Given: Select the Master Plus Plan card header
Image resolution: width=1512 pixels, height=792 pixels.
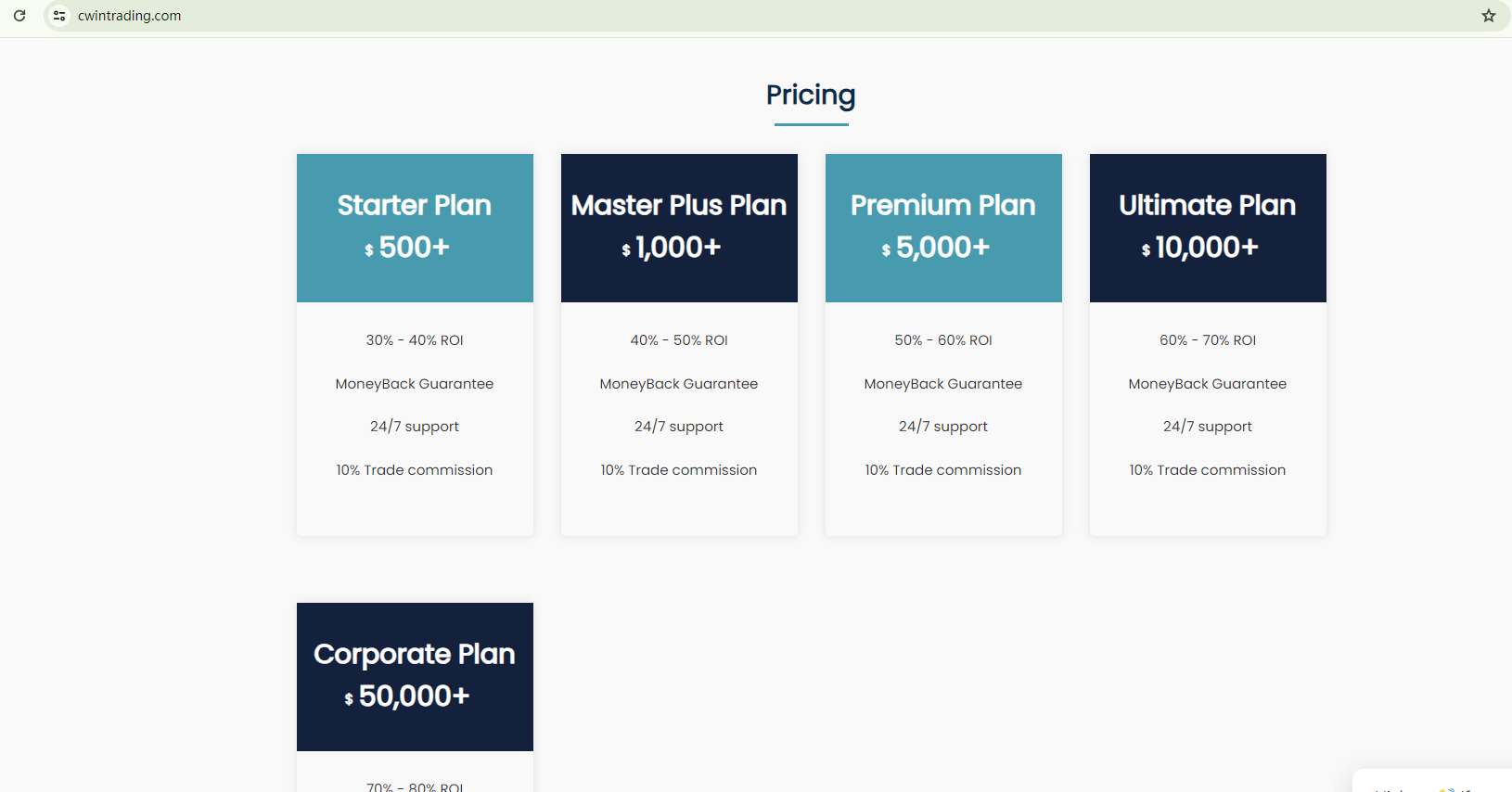Looking at the screenshot, I should [x=679, y=206].
